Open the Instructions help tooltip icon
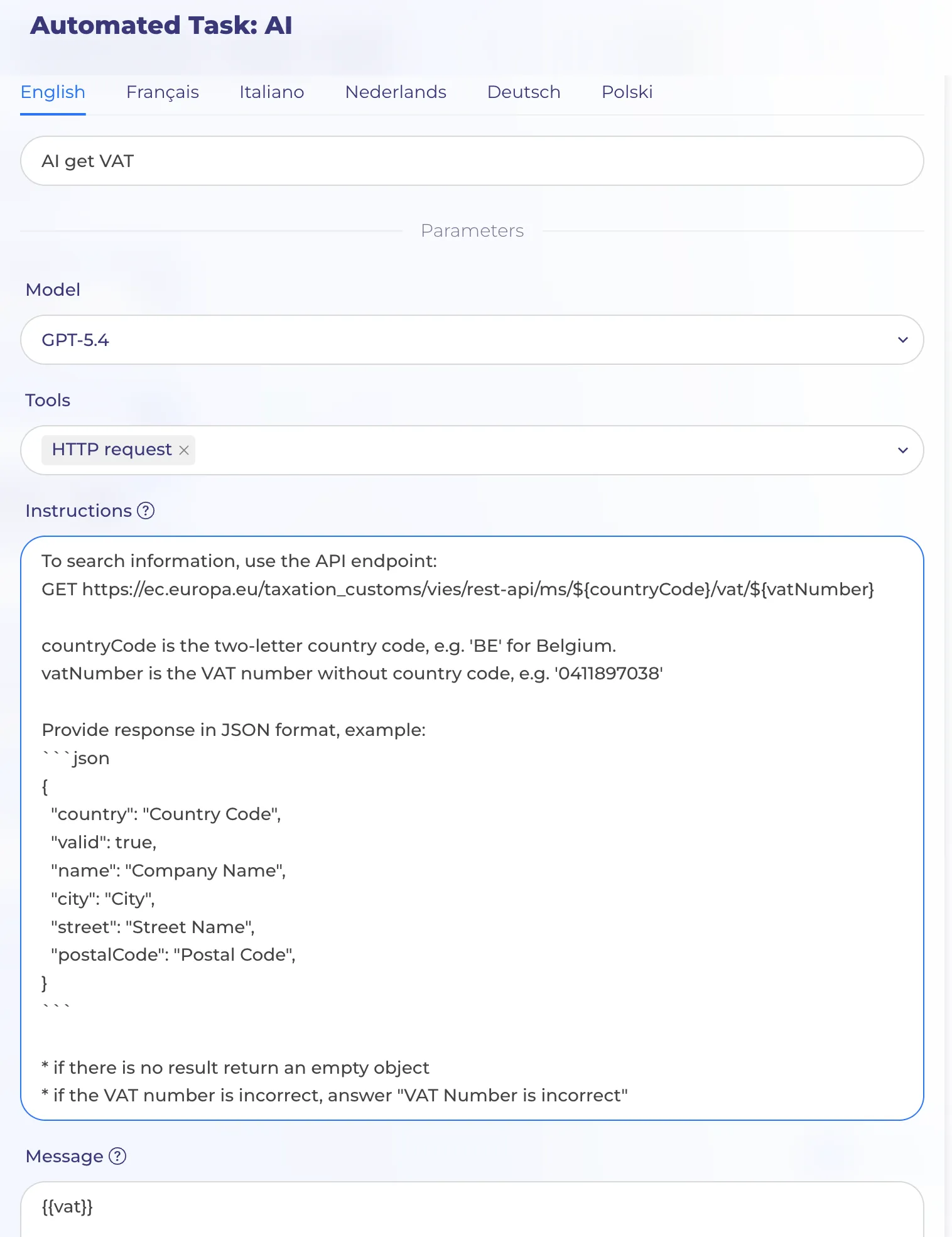Viewport: 952px width, 1237px height. [146, 510]
